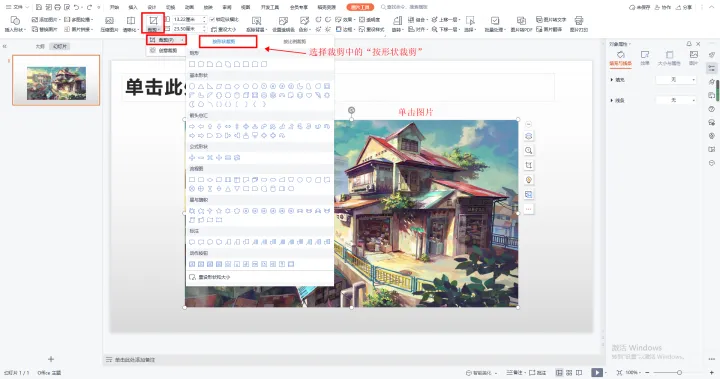Select the plus sign shape under 公式形状
Screen dimensions: 720x379
(192, 158)
